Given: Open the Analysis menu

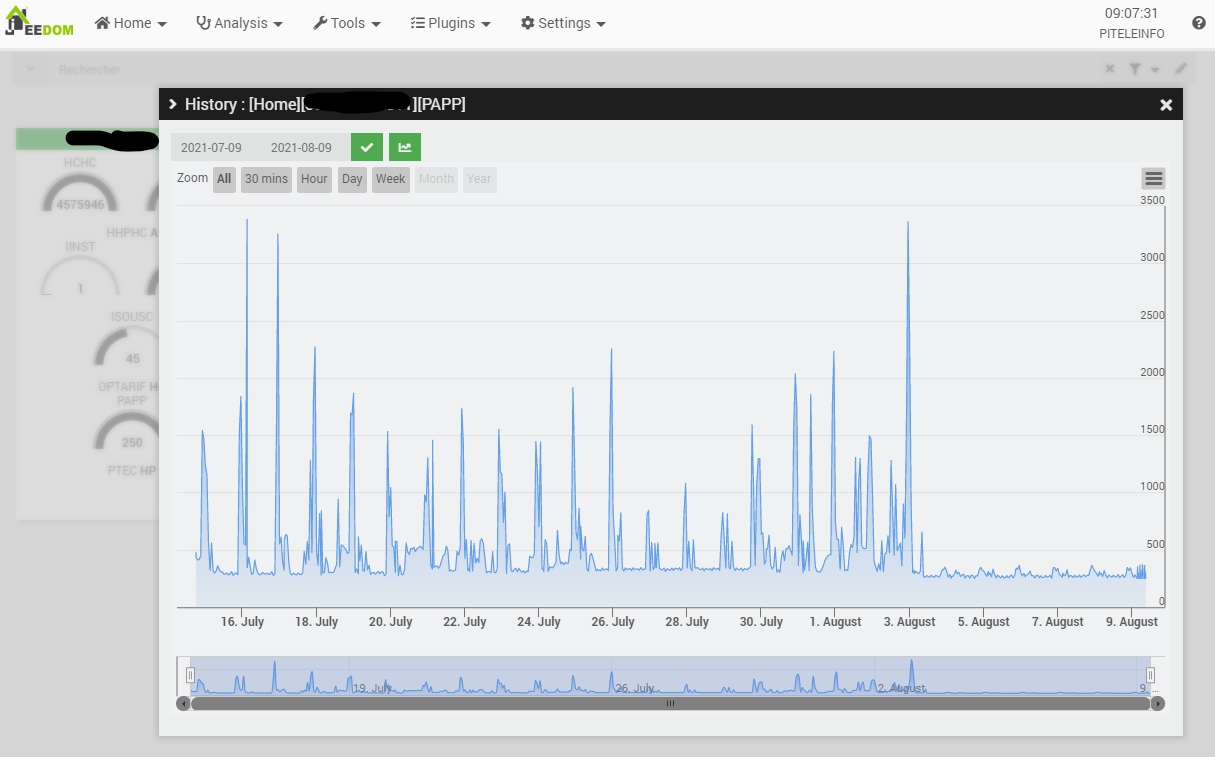Looking at the screenshot, I should (239, 23).
